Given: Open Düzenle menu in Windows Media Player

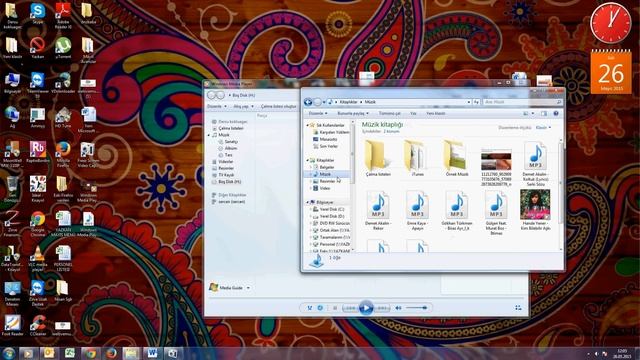Looking at the screenshot, I should [217, 107].
